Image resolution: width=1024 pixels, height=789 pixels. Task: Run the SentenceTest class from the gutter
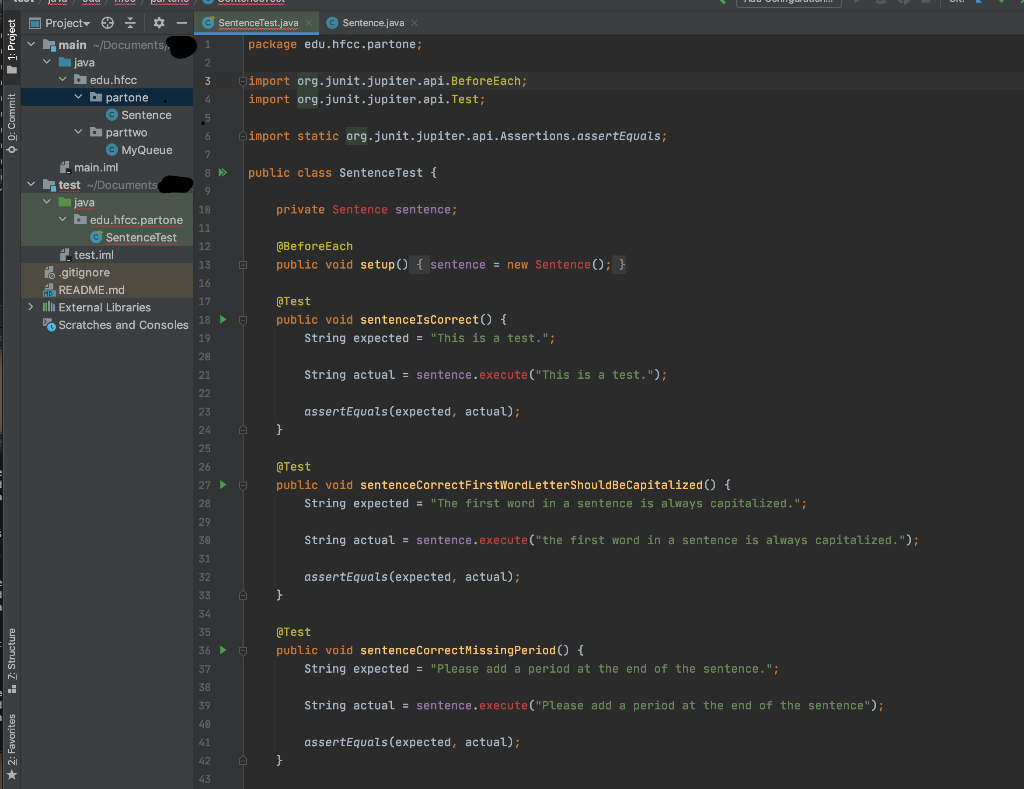(223, 172)
